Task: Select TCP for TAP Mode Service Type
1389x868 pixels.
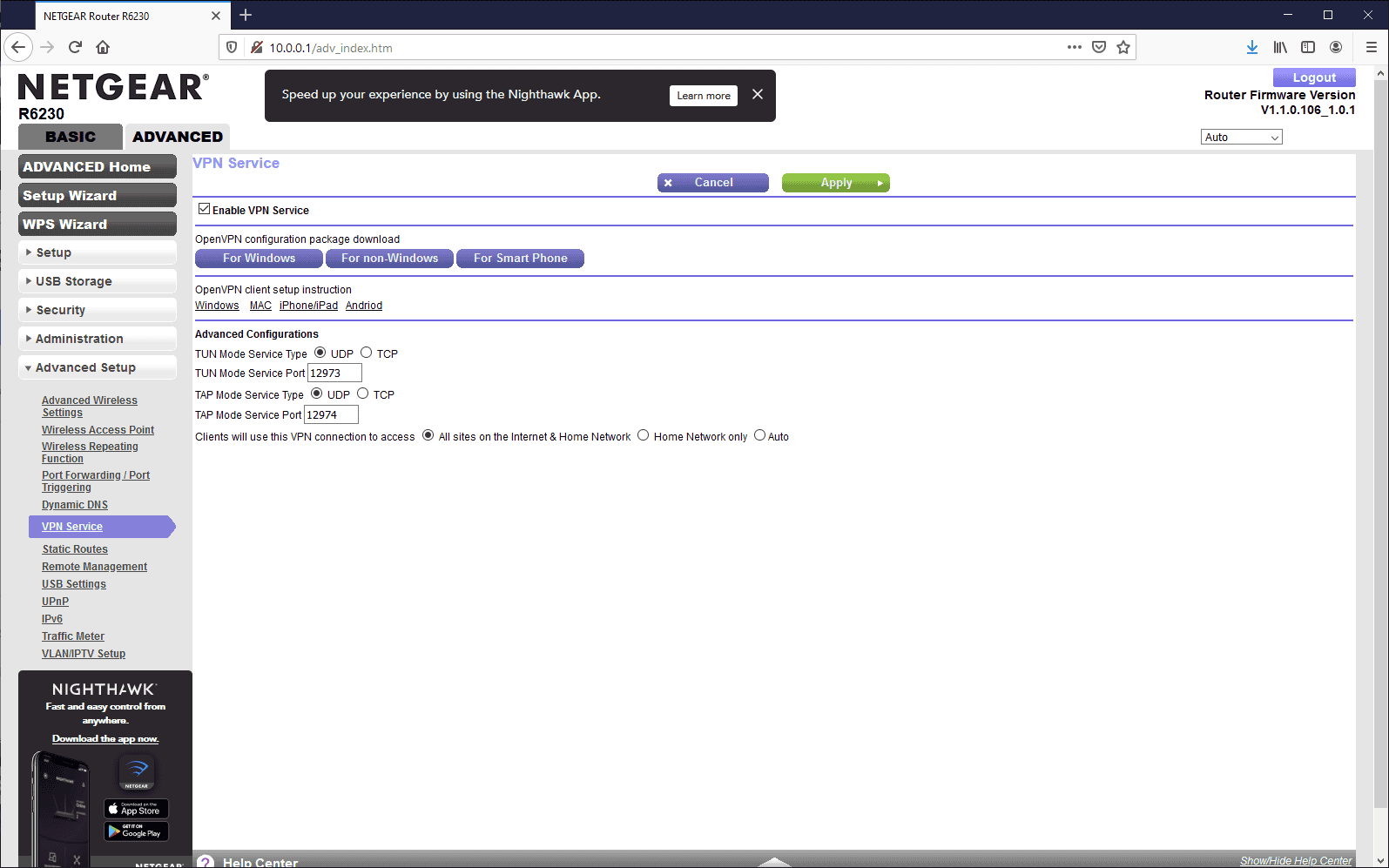Action: pos(363,394)
